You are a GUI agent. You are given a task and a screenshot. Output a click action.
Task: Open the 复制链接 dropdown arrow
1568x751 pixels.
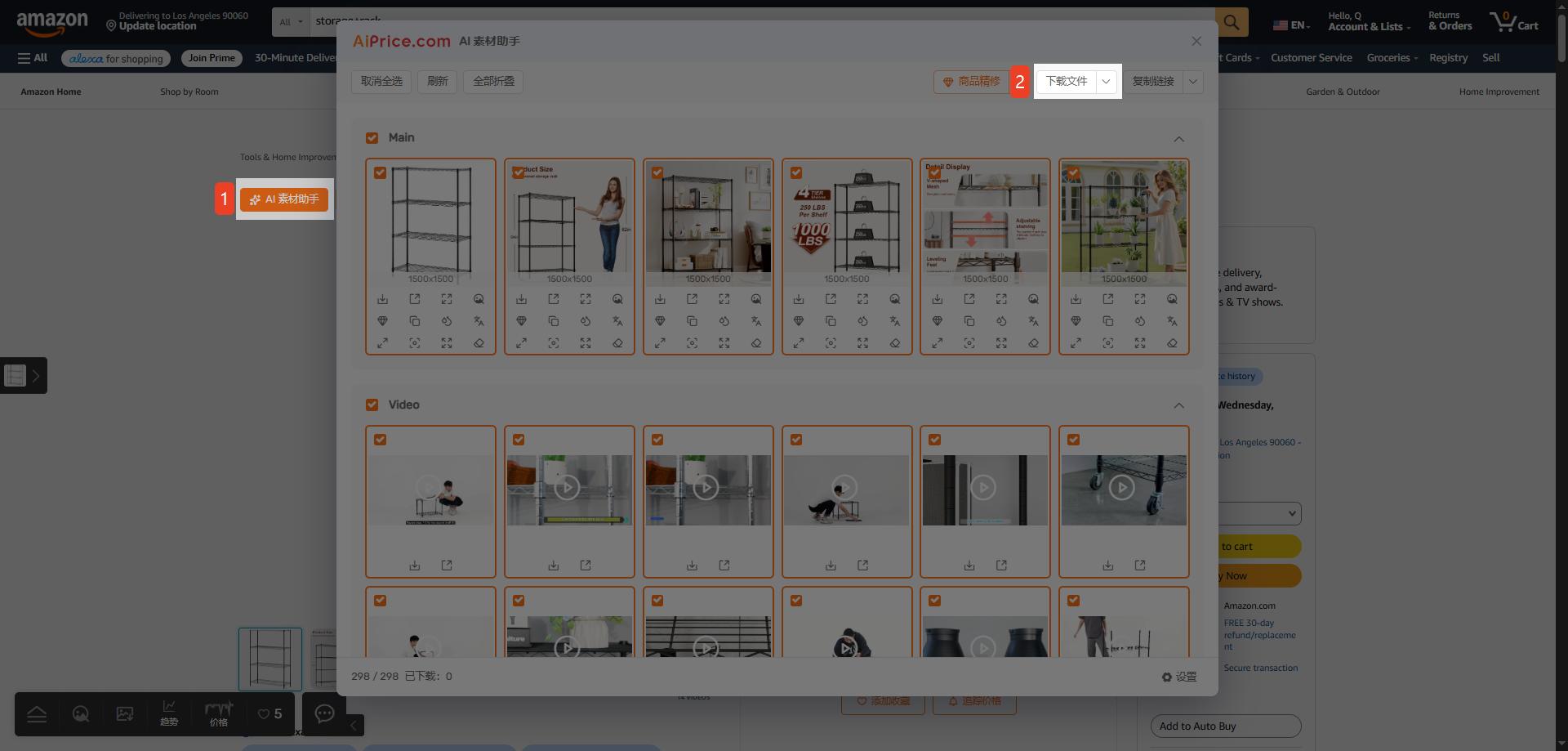[1193, 82]
